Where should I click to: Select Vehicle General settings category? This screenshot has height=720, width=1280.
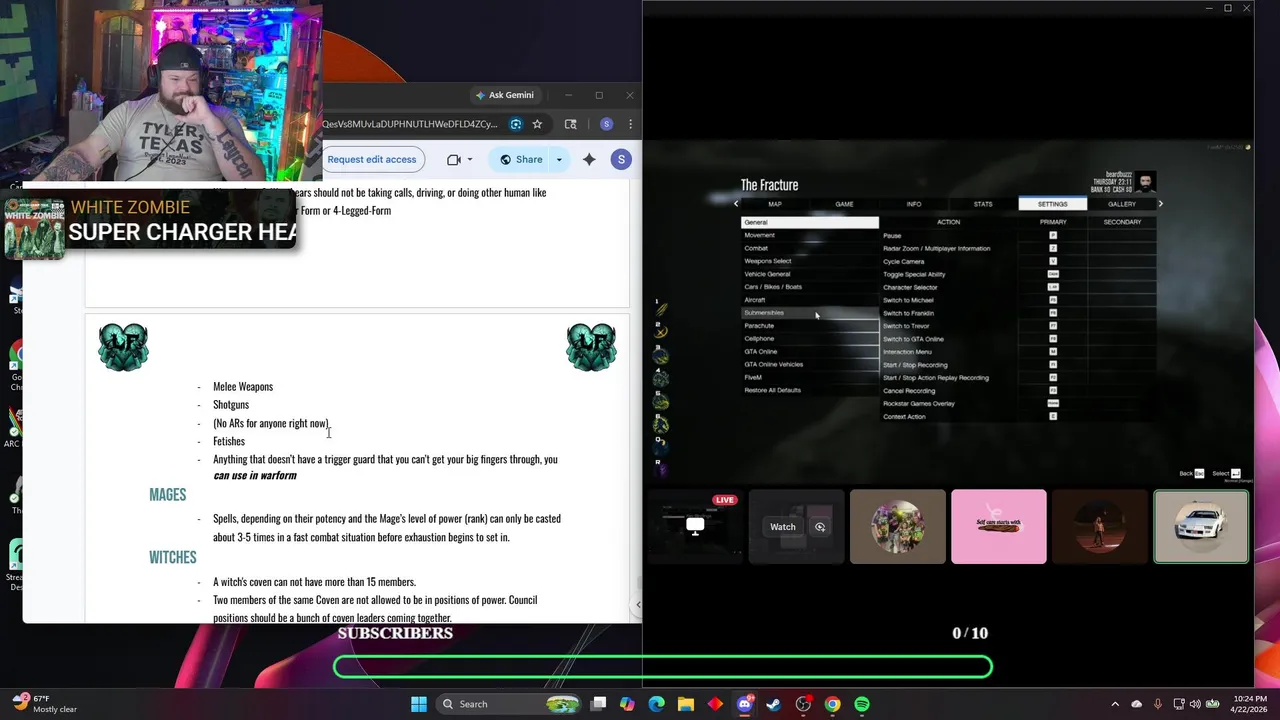[810, 274]
